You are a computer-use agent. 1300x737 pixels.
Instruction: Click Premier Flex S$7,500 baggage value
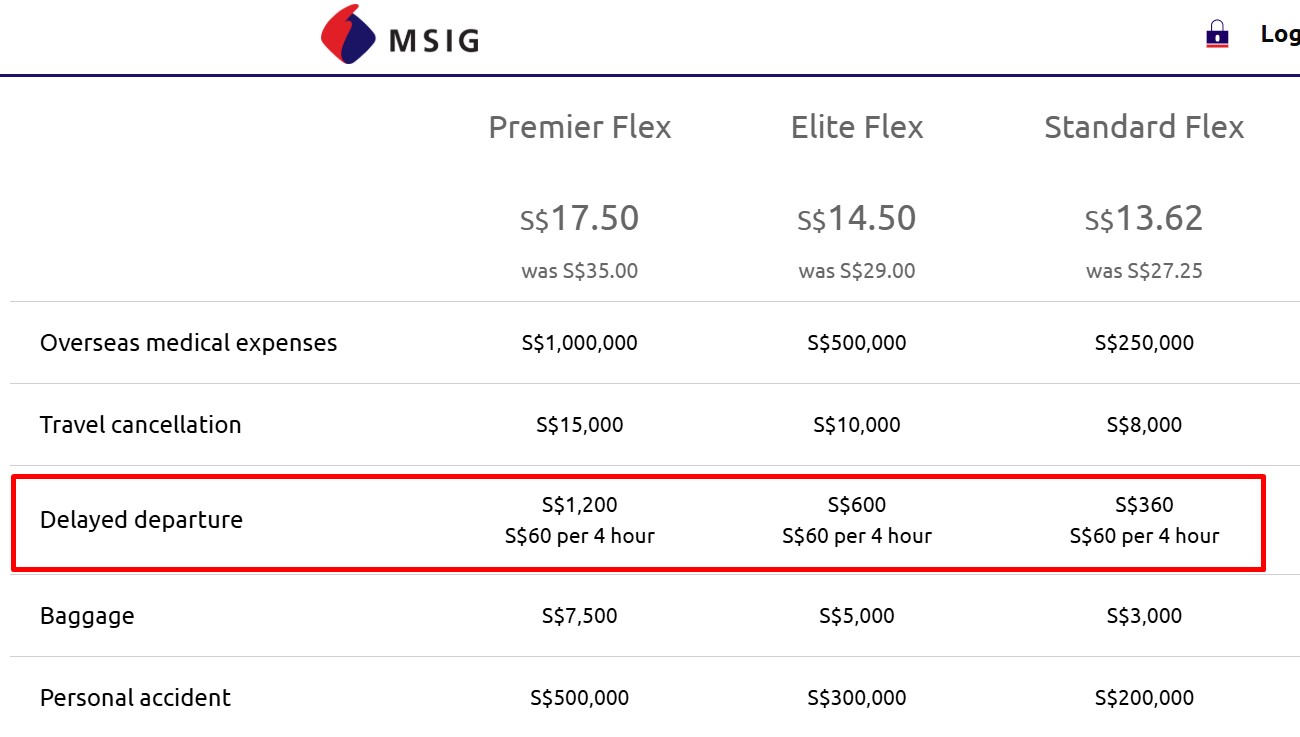(580, 616)
